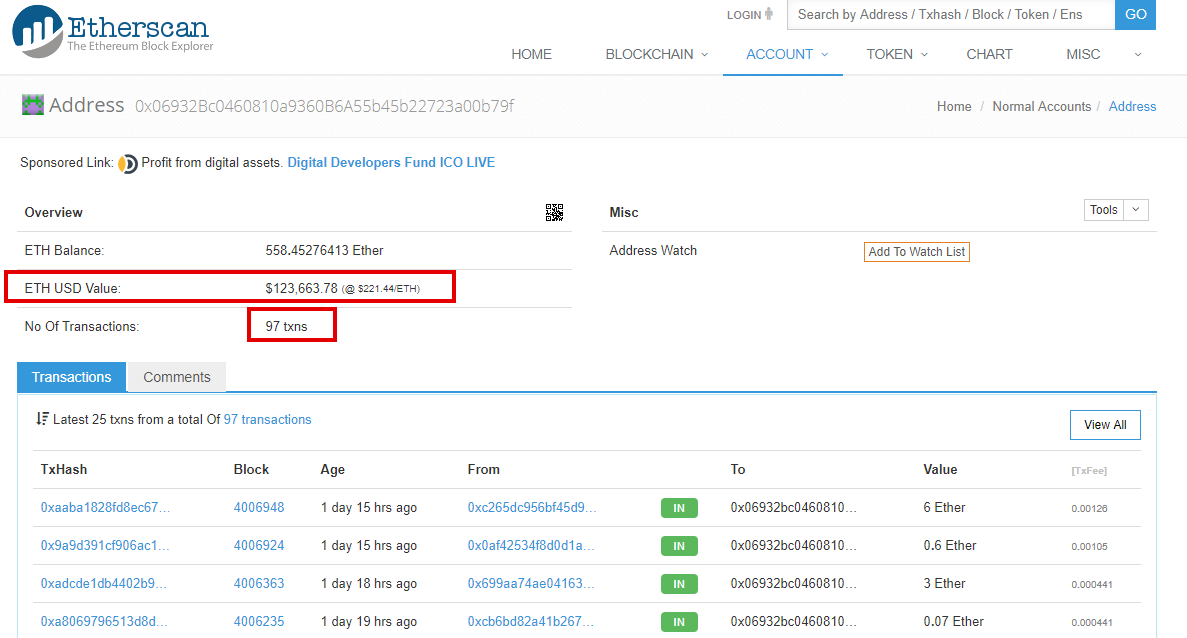Open sender address 0xc265dc956bf45d9
This screenshot has width=1187, height=638.
pyautogui.click(x=532, y=508)
